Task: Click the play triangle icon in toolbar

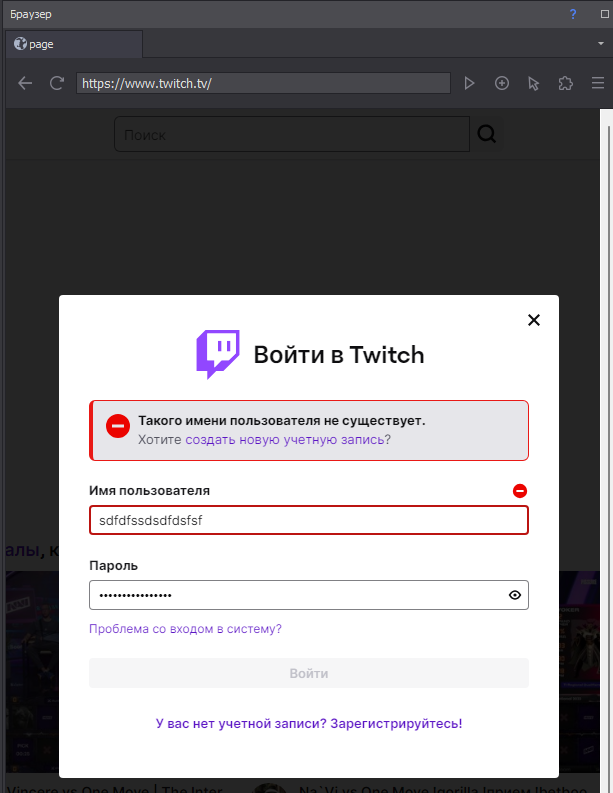Action: [469, 83]
